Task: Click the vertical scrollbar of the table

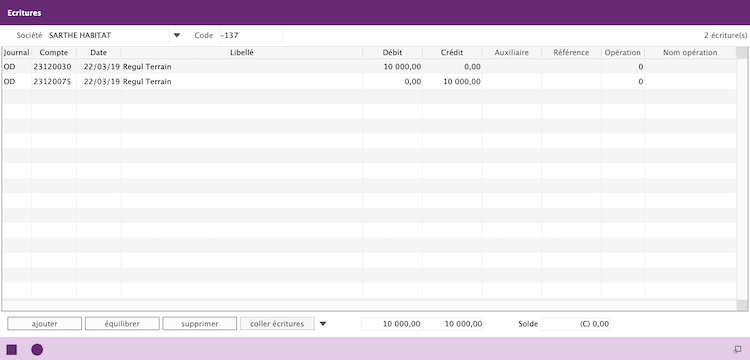Action: point(742,179)
